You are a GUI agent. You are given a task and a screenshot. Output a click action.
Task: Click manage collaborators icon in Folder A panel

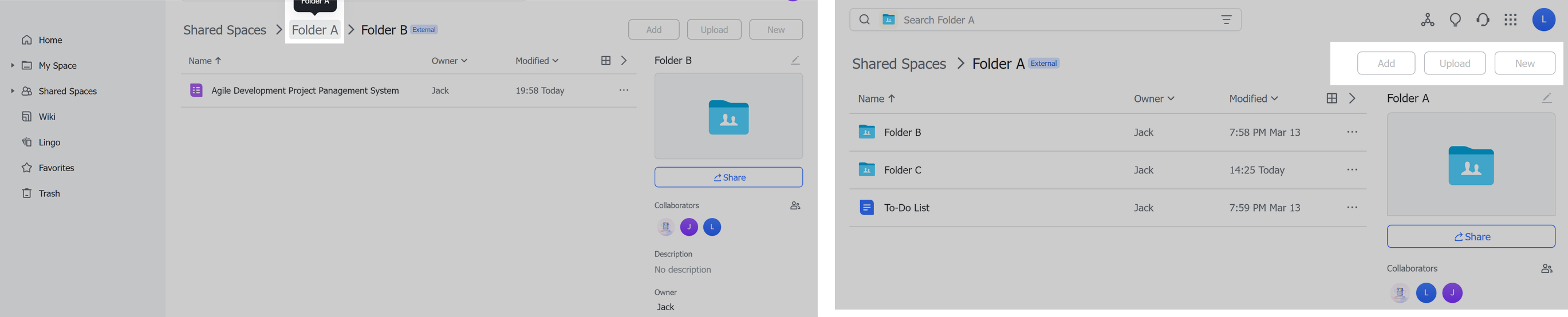tap(1546, 268)
